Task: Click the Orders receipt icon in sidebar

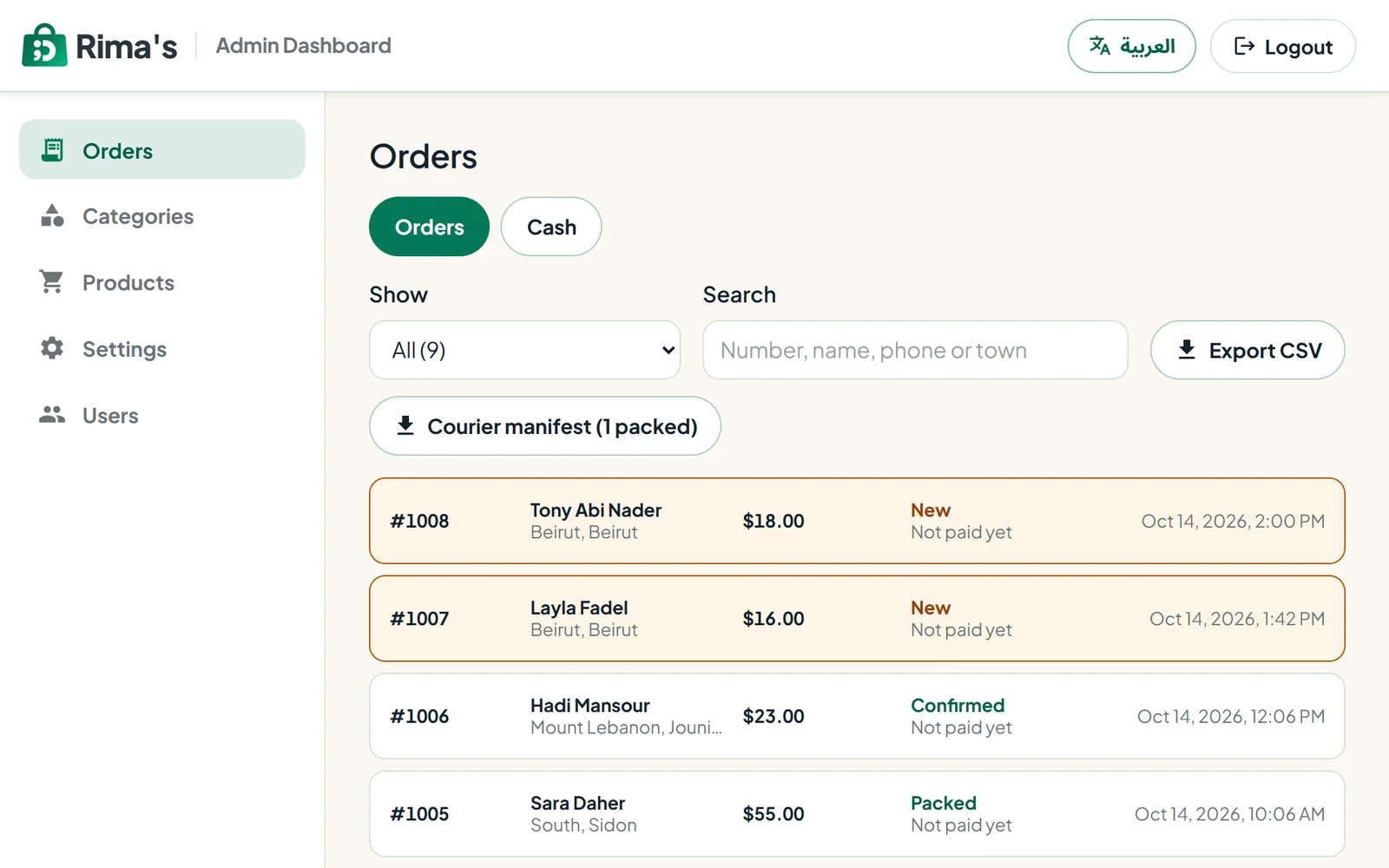Action: (x=52, y=150)
